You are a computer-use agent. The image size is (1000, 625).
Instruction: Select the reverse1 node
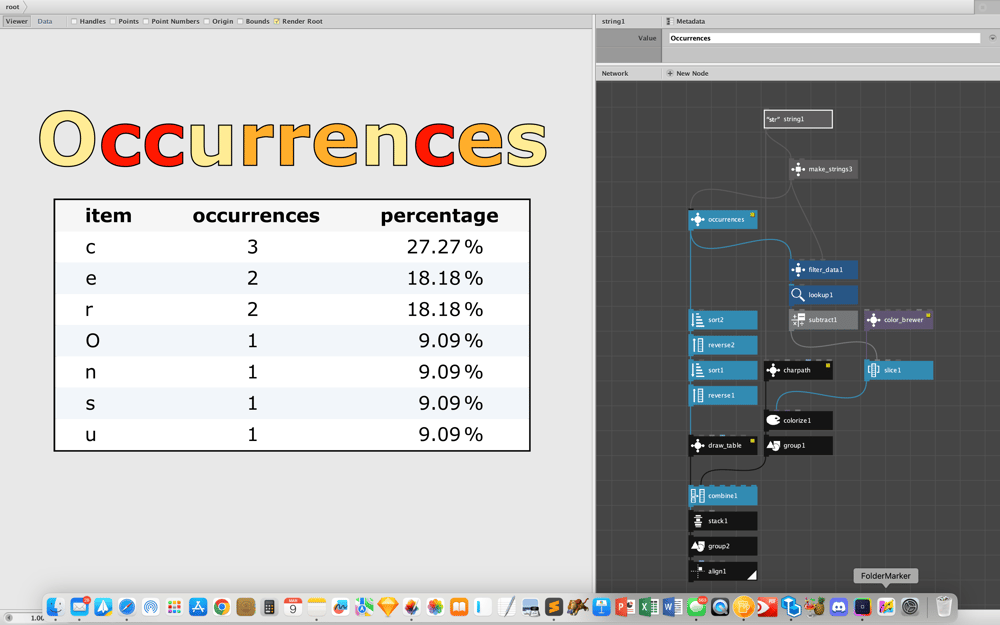click(723, 395)
